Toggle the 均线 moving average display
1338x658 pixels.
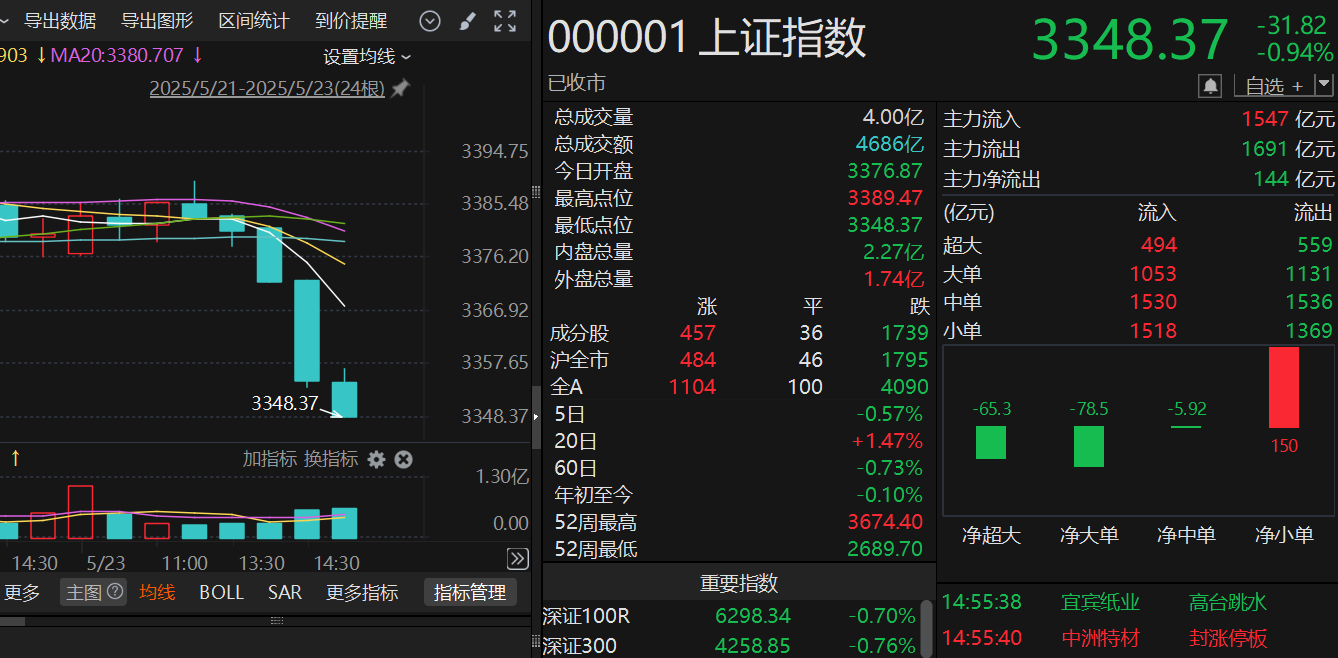point(157,592)
